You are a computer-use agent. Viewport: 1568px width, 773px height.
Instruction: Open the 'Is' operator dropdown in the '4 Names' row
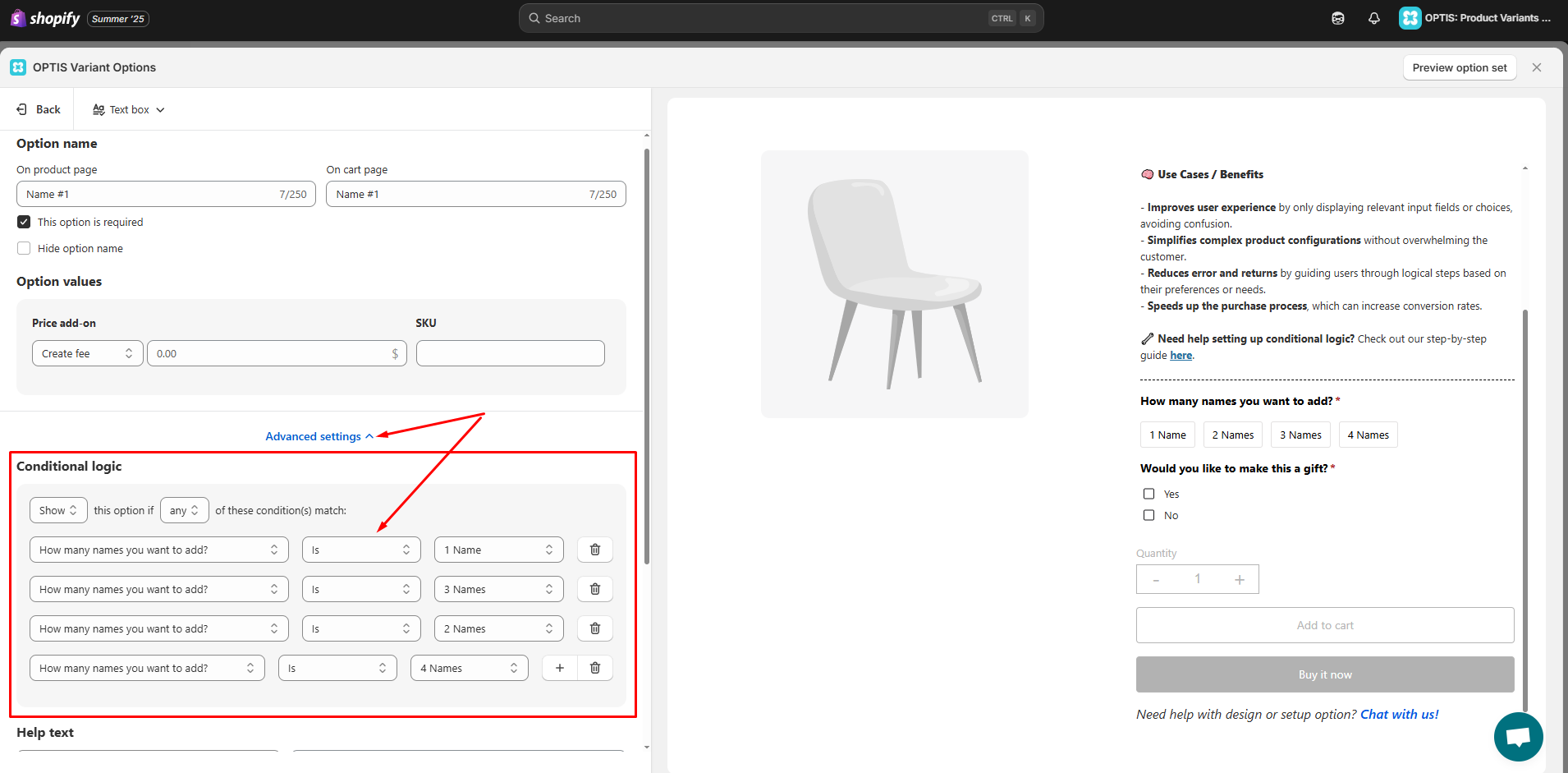337,668
